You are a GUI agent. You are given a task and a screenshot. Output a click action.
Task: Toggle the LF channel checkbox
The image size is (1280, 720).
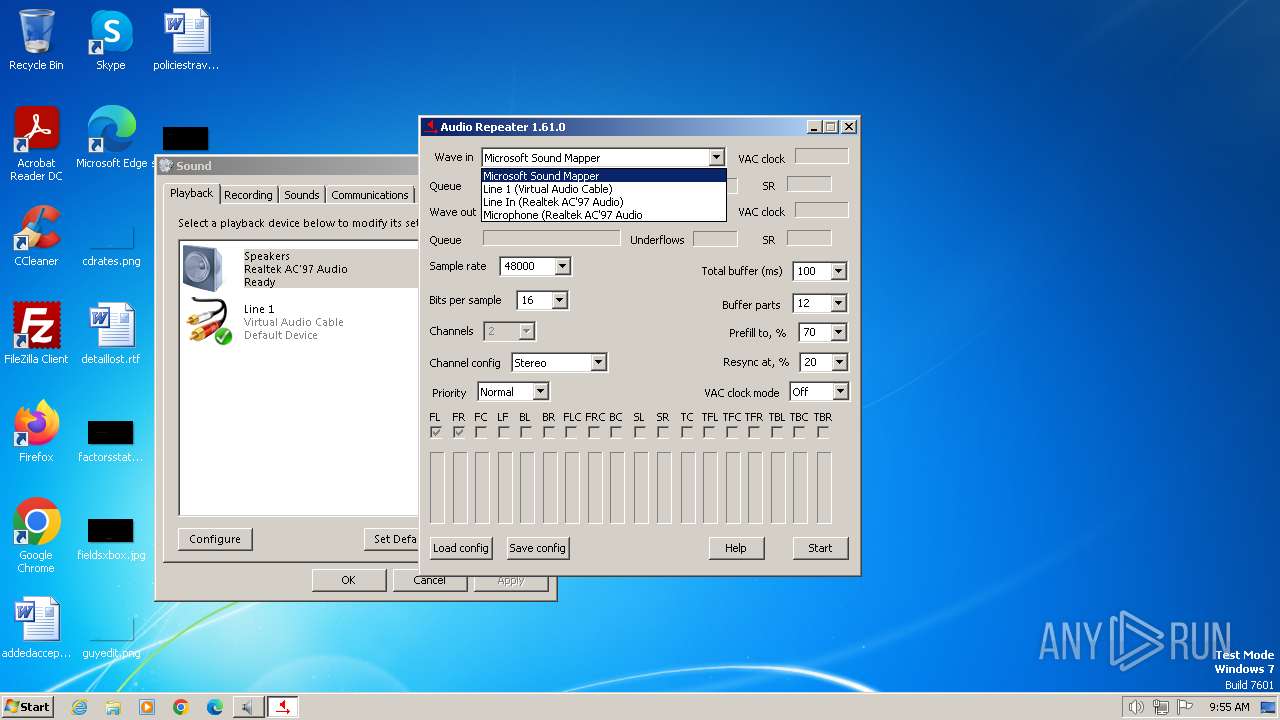pos(503,433)
